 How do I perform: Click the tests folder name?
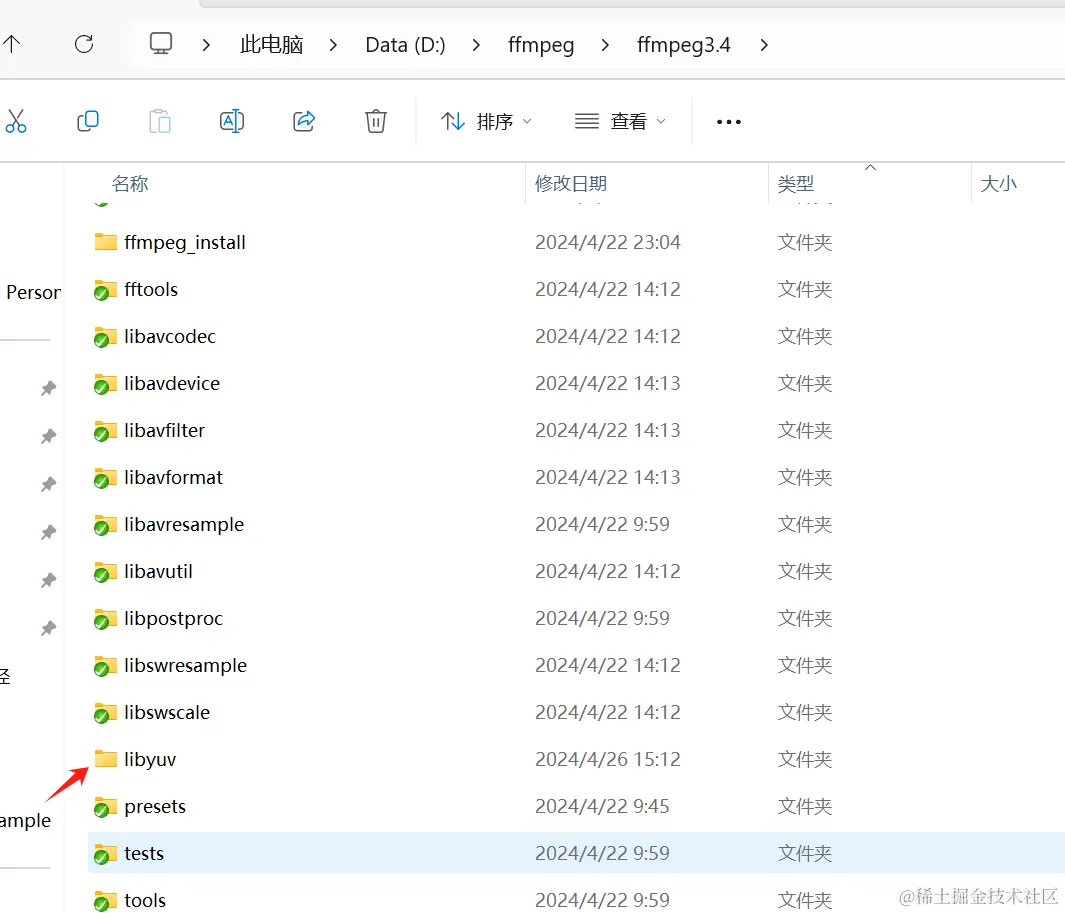(144, 853)
